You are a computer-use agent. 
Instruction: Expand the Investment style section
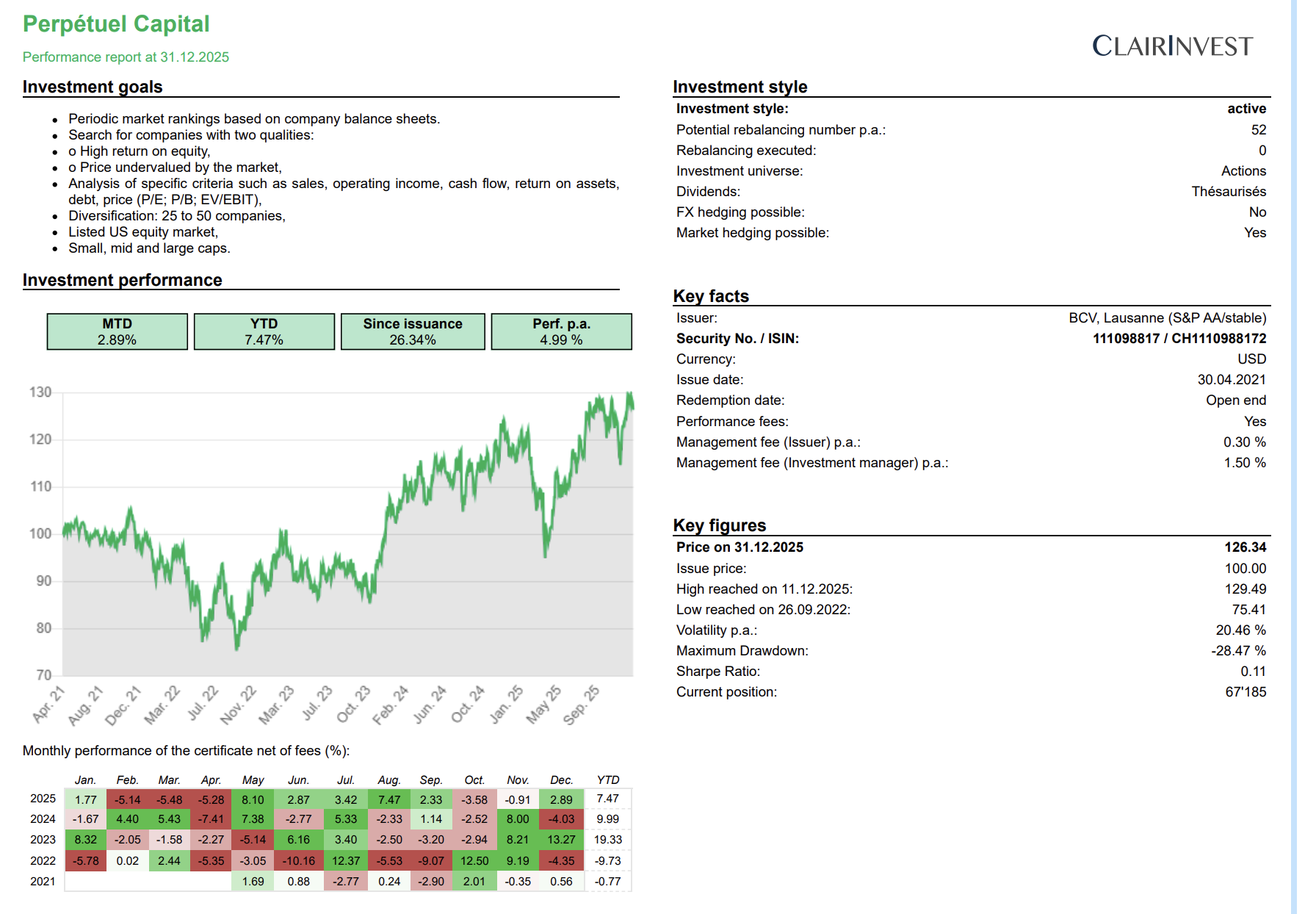740,86
